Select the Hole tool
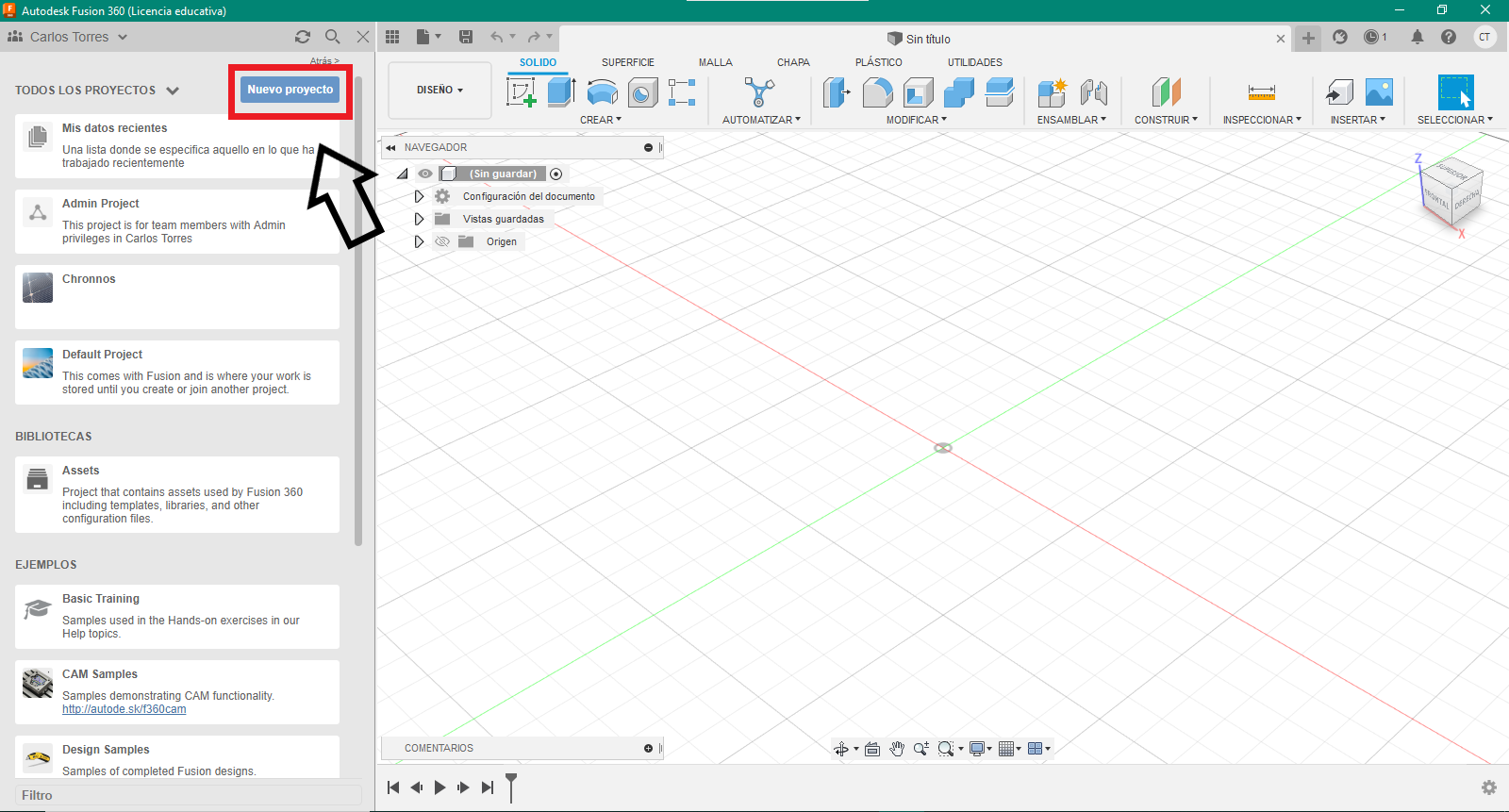 (643, 92)
